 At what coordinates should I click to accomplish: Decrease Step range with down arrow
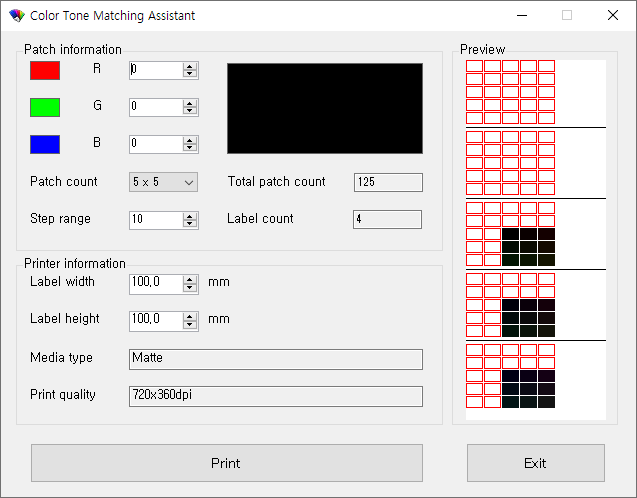(x=190, y=224)
